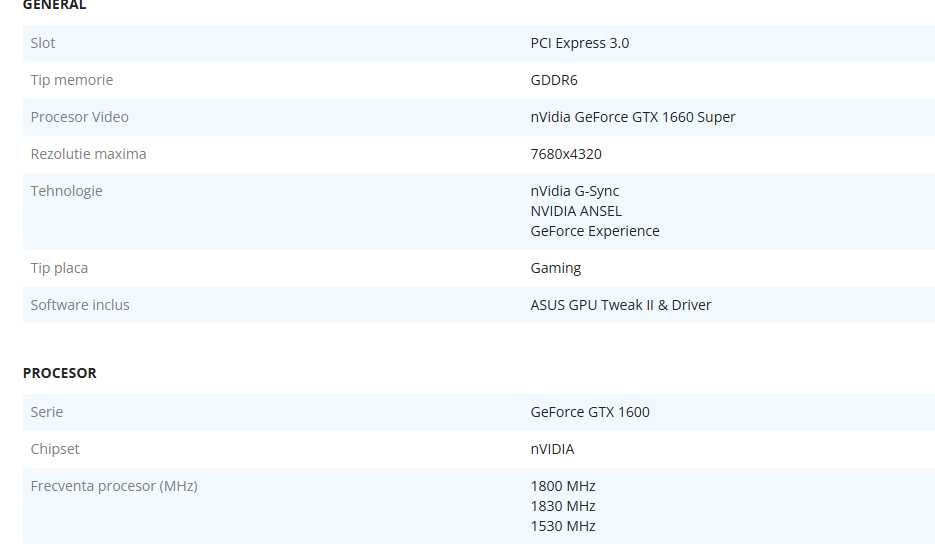This screenshot has height=551, width=935.
Task: Click the 'Tehnologie' label
Action: (66, 191)
